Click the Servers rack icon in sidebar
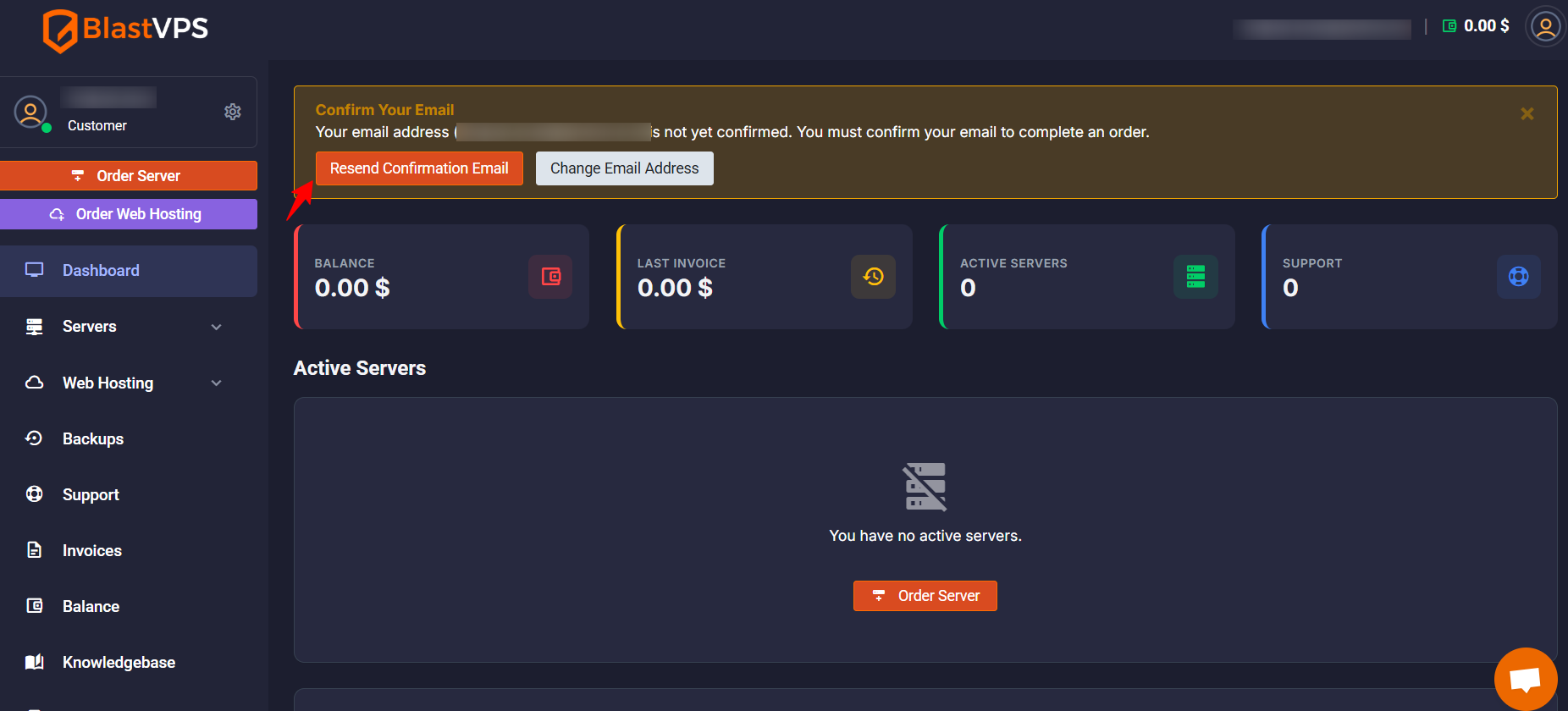The height and width of the screenshot is (711, 1568). pyautogui.click(x=35, y=327)
